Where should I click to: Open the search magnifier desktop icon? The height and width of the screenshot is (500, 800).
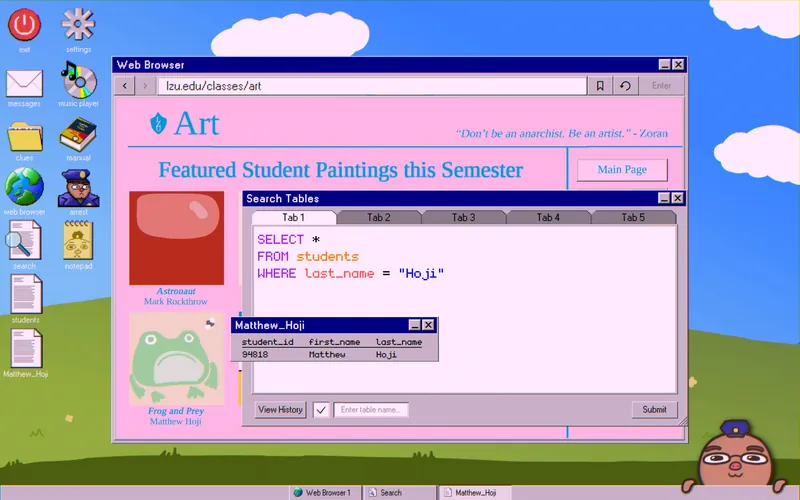(23, 241)
